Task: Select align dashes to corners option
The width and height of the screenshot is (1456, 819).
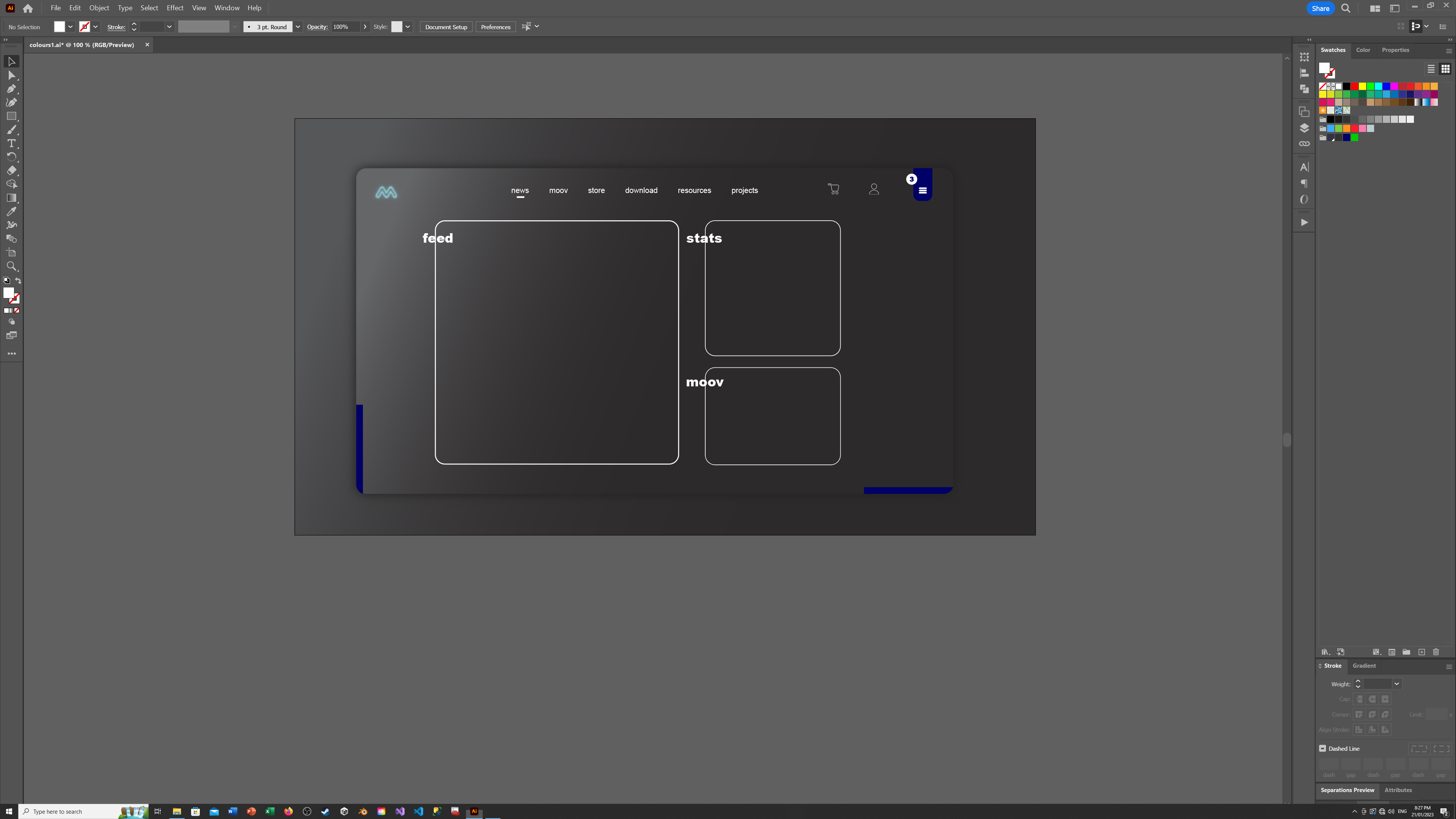Action: 1441,749
